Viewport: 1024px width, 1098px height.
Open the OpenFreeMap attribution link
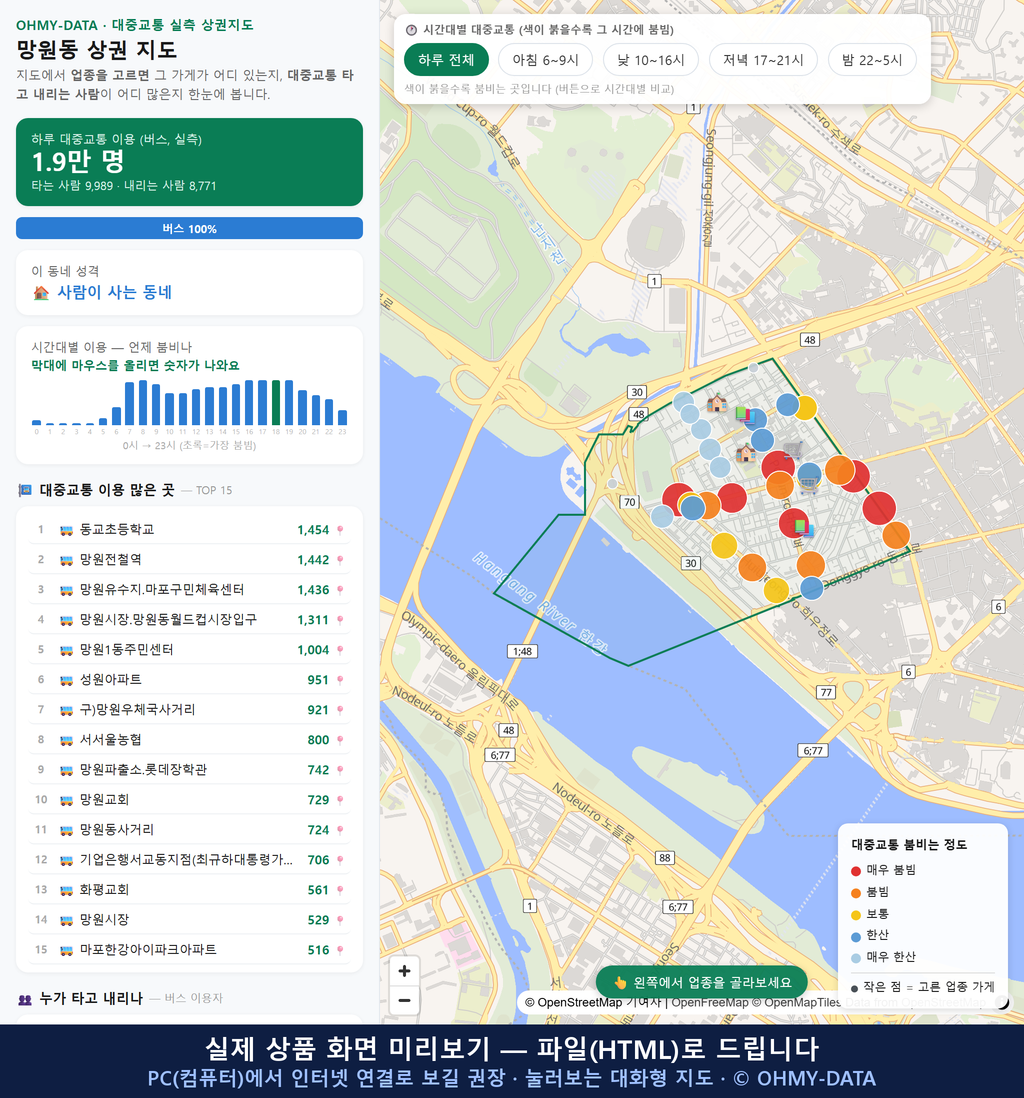pos(710,1002)
